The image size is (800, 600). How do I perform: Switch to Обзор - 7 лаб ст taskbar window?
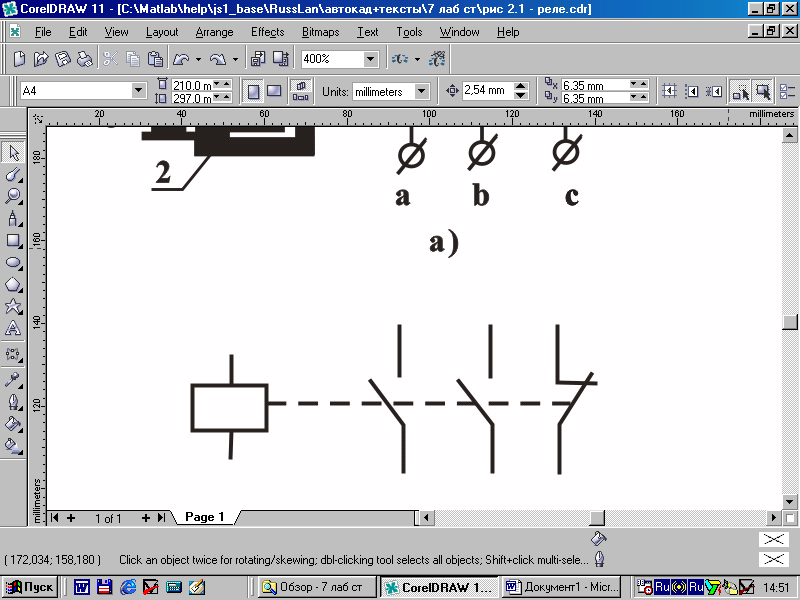pos(318,587)
